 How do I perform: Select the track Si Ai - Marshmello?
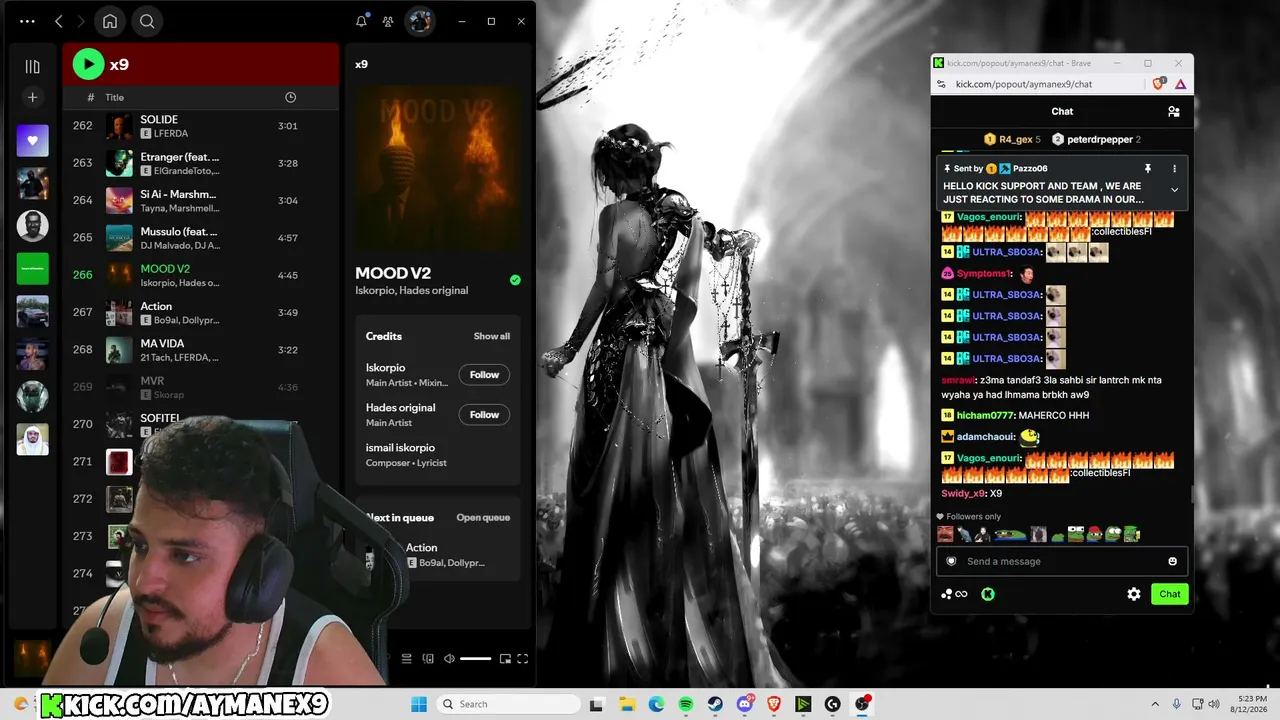click(200, 200)
